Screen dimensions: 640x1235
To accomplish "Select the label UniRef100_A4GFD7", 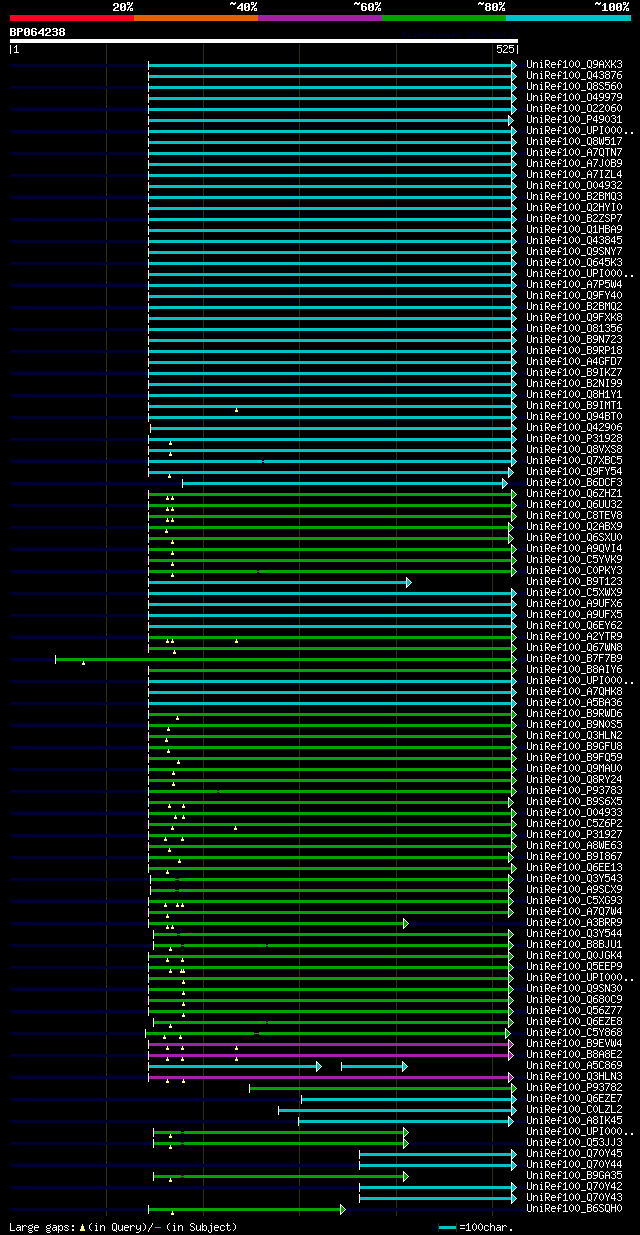I will click(574, 362).
